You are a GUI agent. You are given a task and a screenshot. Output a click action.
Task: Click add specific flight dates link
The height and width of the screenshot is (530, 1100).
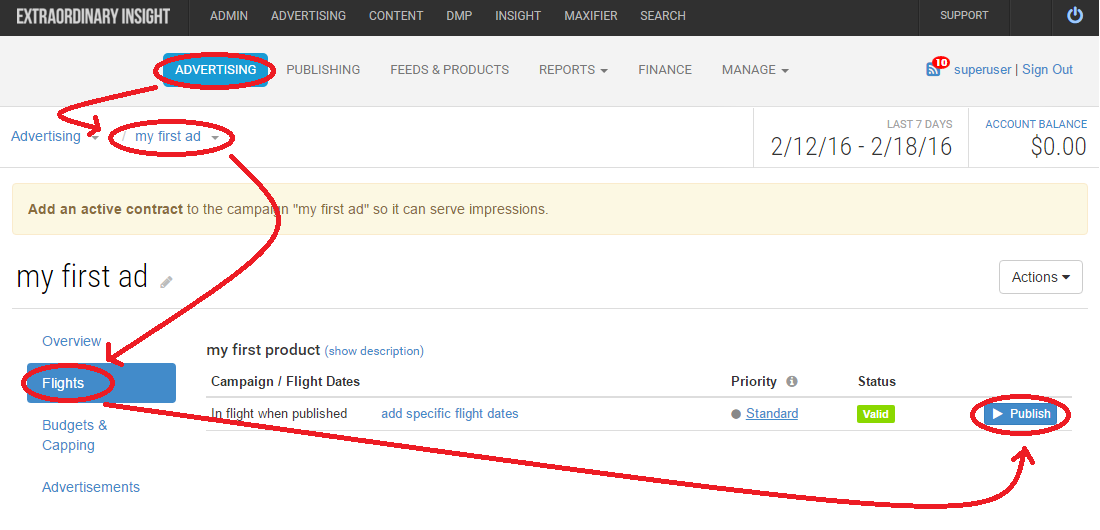(450, 413)
